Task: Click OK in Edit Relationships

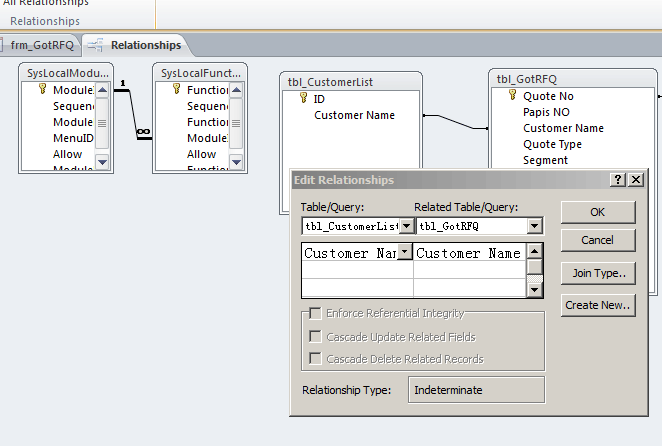Action: tap(597, 212)
